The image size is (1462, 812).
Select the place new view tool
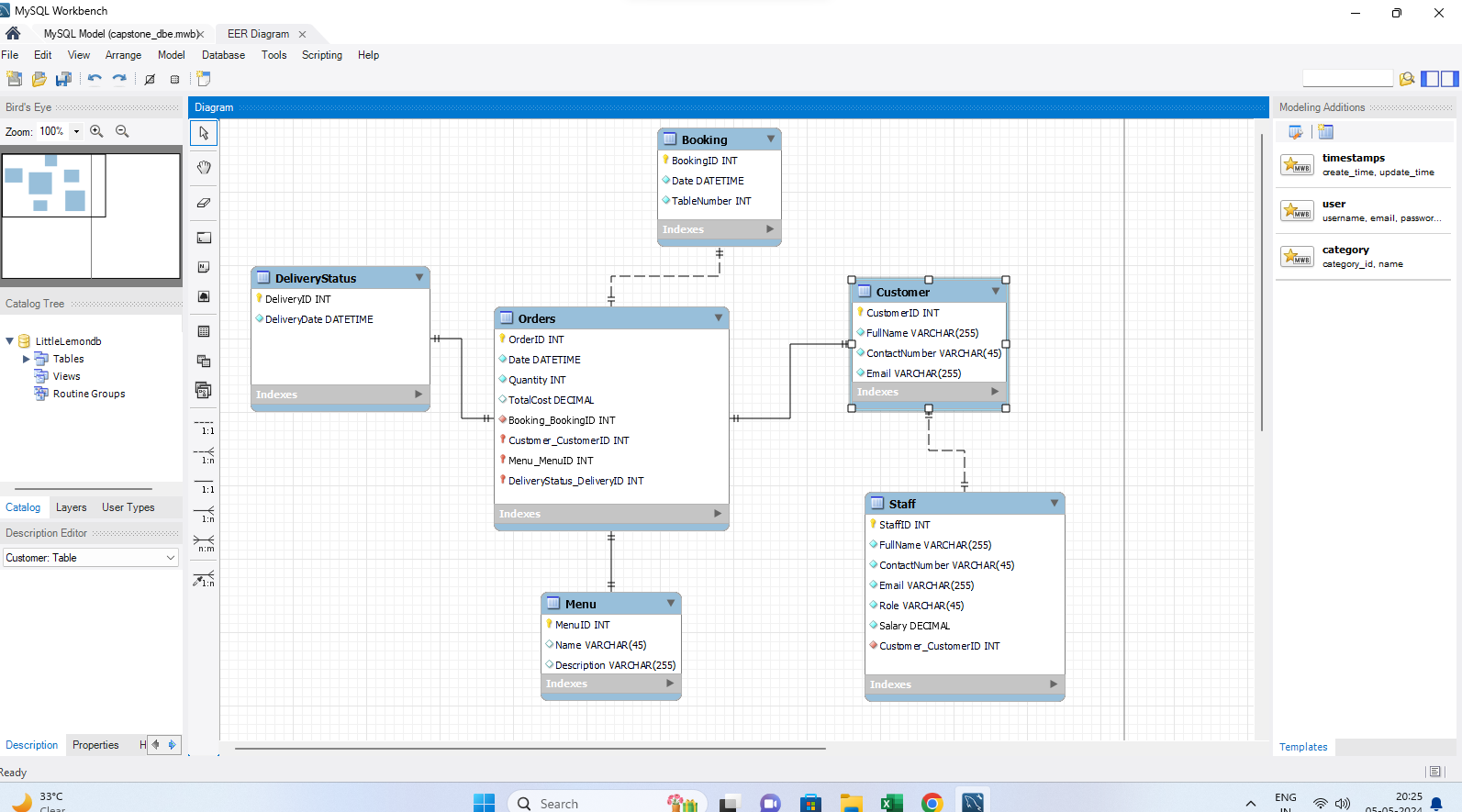click(x=204, y=361)
